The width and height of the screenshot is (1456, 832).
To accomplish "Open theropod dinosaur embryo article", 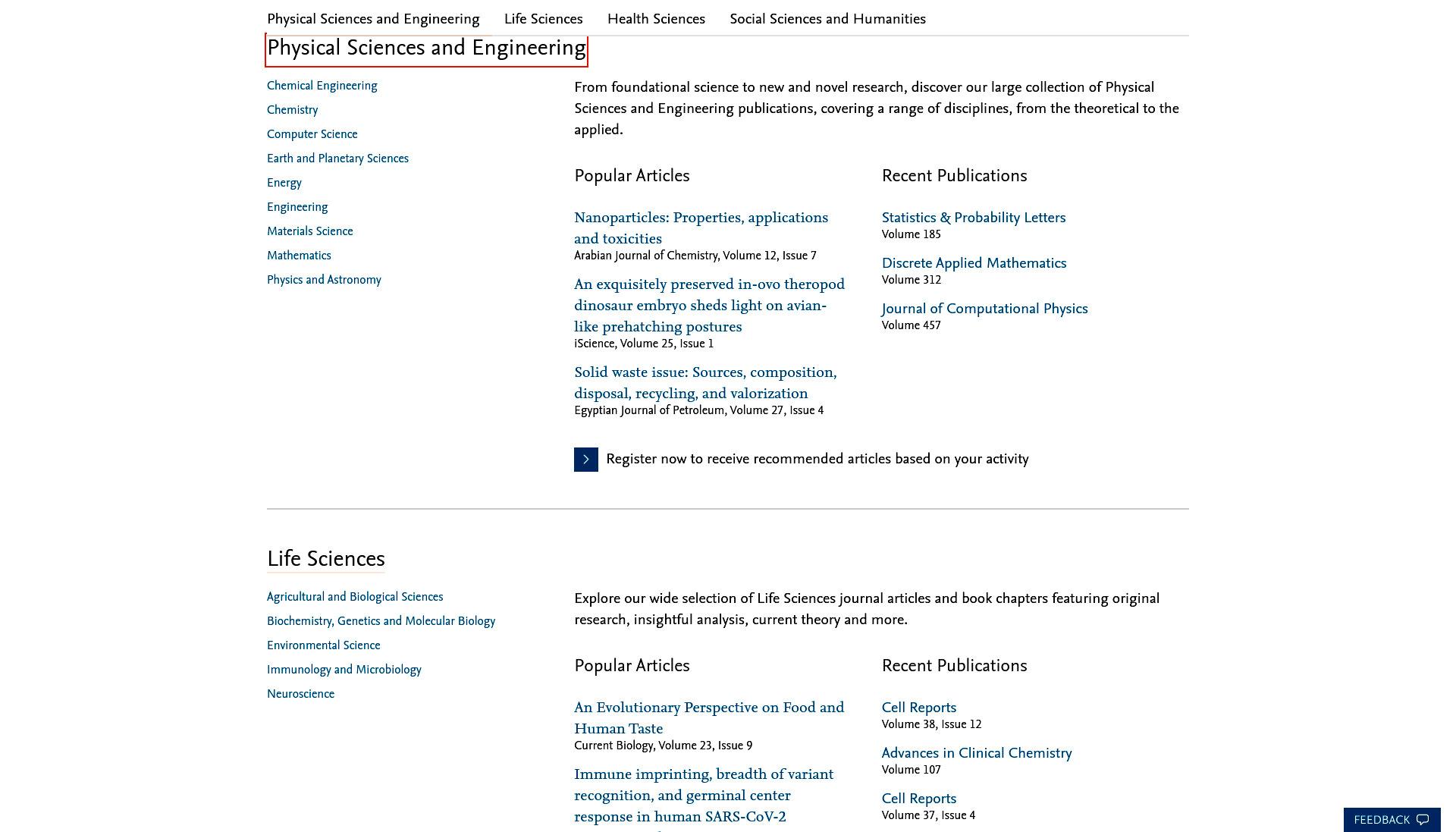I will tap(709, 306).
